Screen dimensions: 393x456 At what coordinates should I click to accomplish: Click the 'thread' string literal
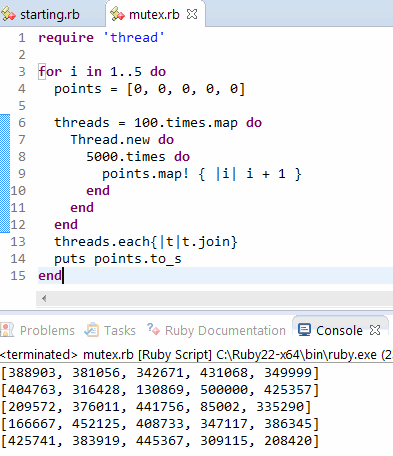click(134, 37)
